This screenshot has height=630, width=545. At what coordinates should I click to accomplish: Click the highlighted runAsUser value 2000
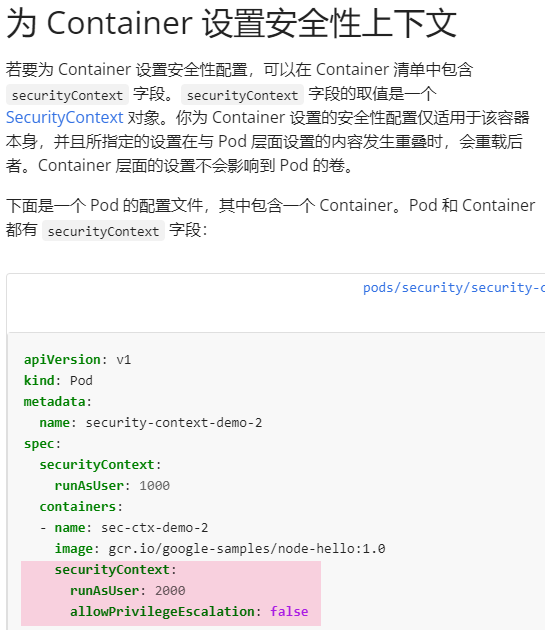click(170, 590)
